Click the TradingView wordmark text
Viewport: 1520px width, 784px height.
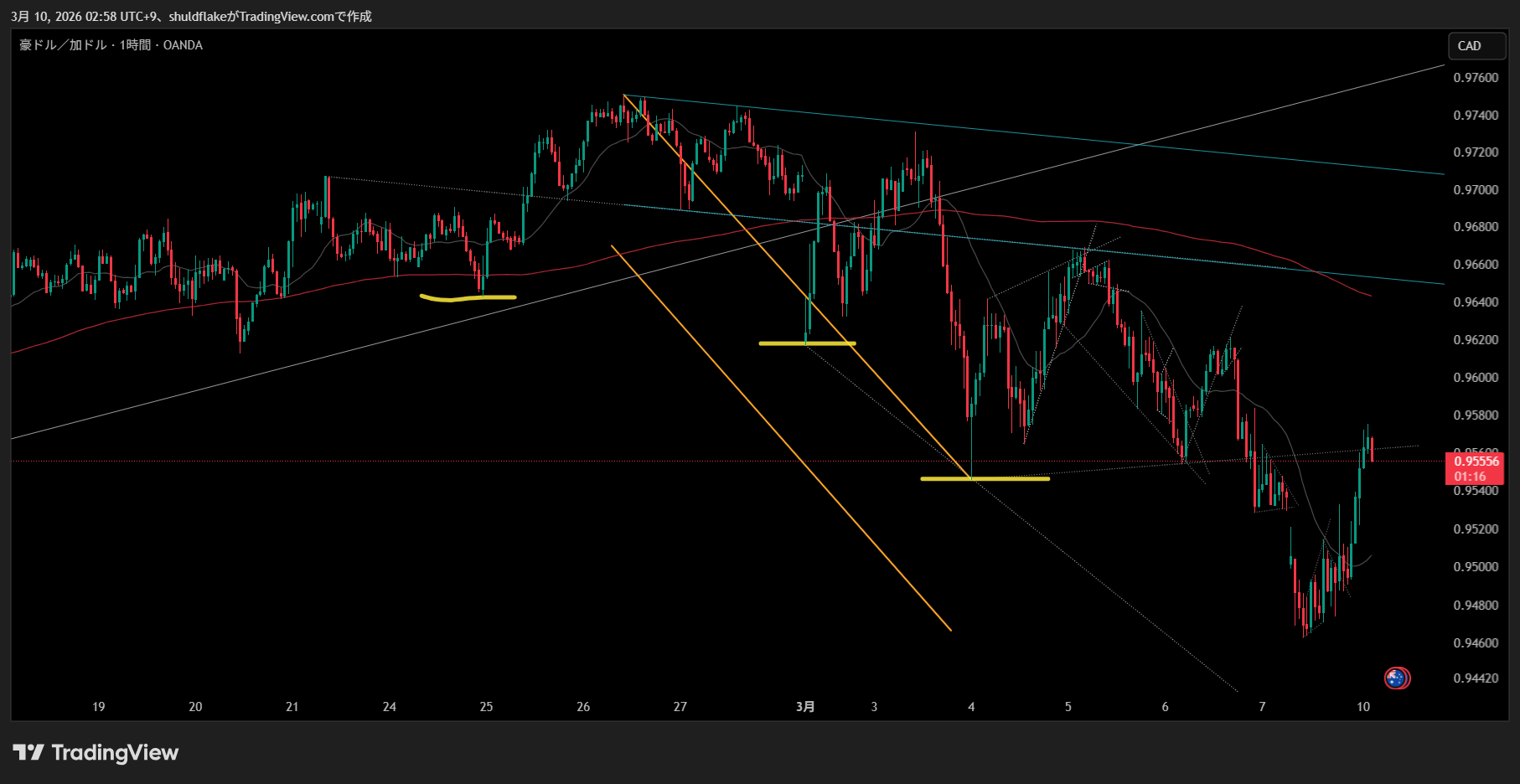coord(115,752)
